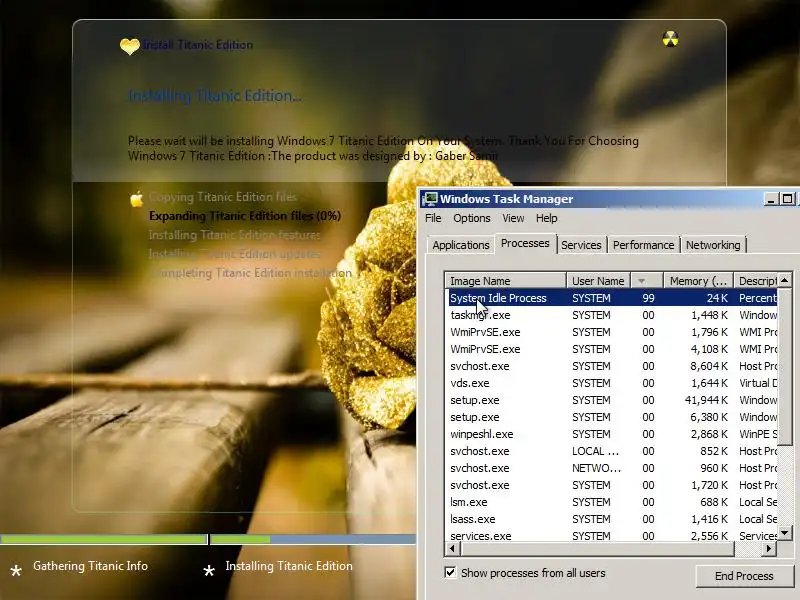This screenshot has height=600, width=800.
Task: Select the System Idle Process row
Action: tap(612, 298)
